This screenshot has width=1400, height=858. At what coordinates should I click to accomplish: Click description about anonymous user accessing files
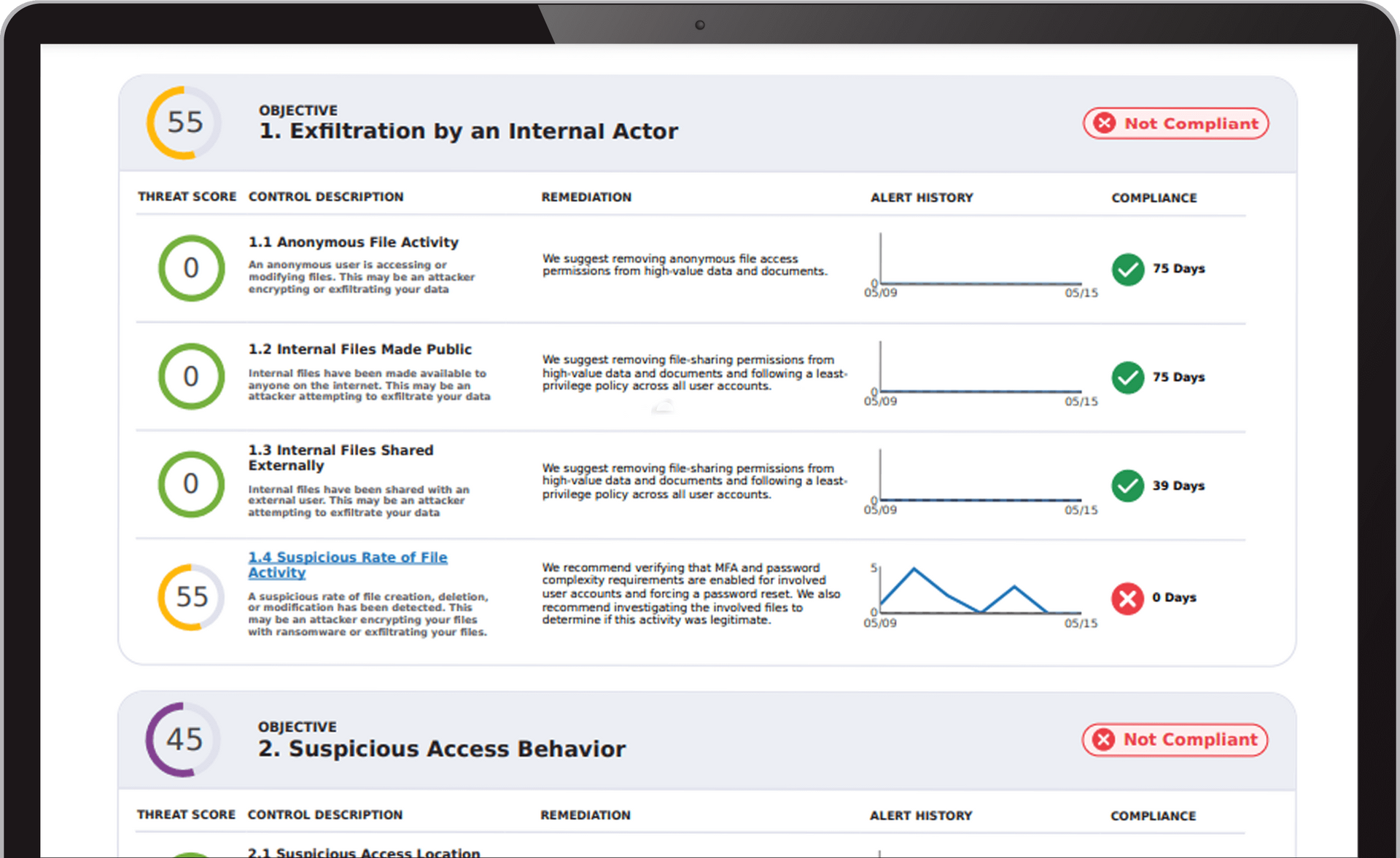(362, 277)
